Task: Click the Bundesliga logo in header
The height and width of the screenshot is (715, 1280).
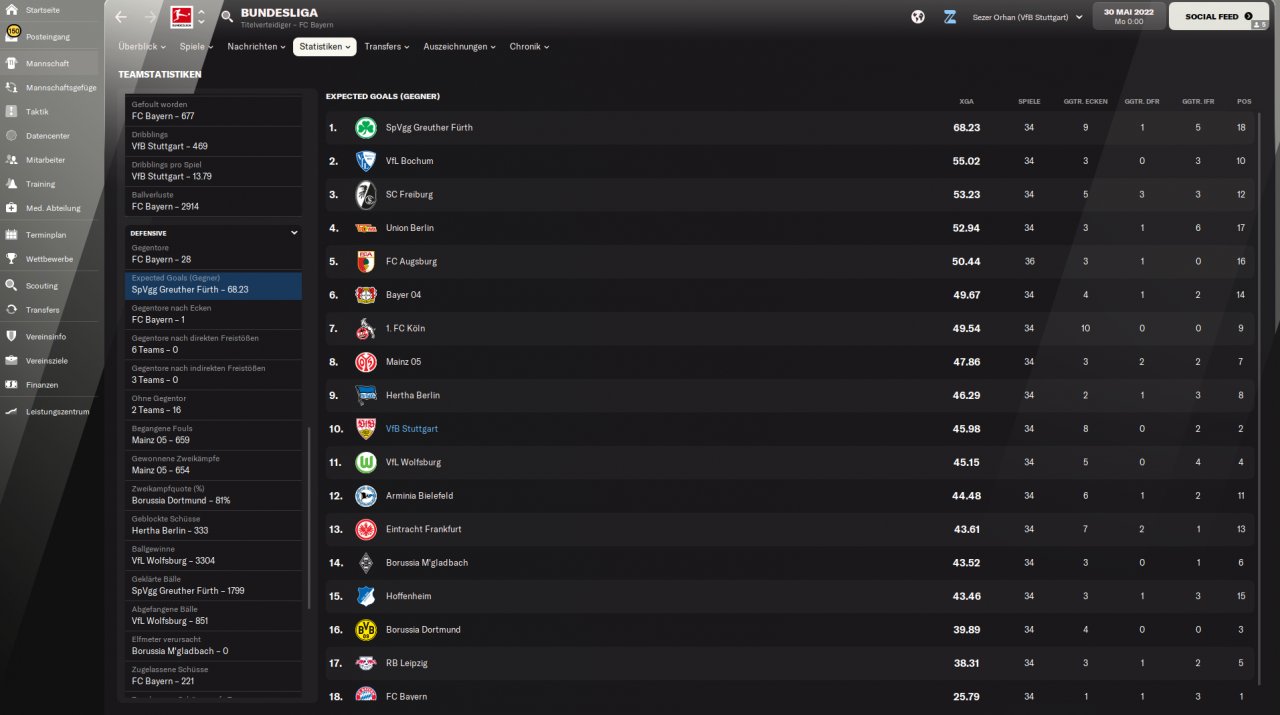Action: coord(182,17)
